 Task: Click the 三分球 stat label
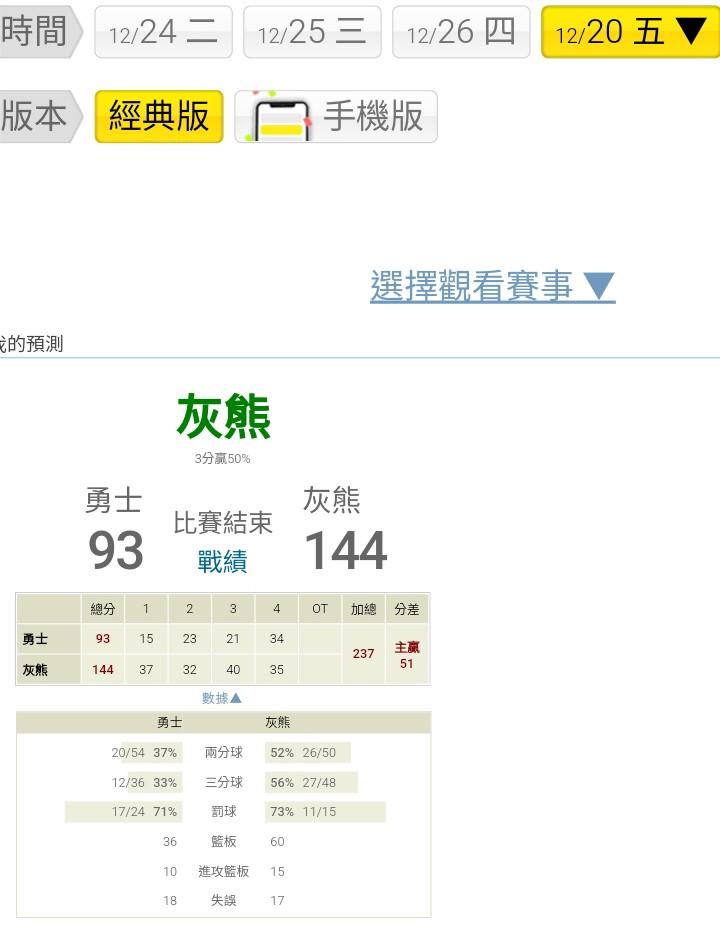point(224,782)
